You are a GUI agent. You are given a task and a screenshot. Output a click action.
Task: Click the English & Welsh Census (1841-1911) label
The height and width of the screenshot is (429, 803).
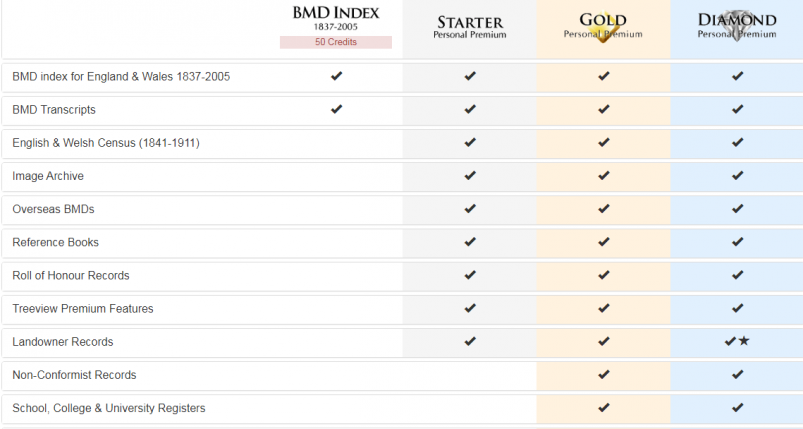point(106,143)
